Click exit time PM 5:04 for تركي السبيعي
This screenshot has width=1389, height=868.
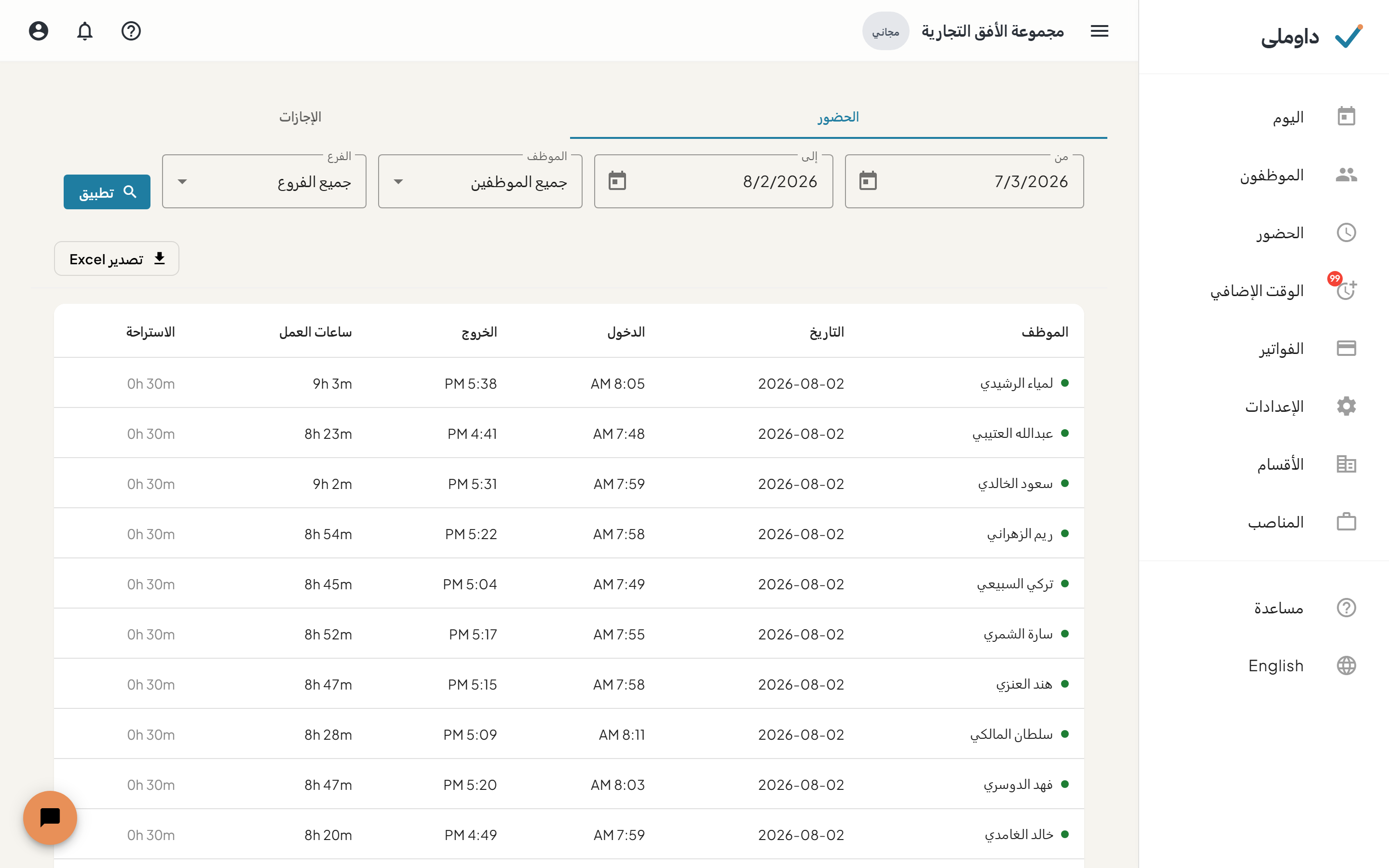click(x=469, y=584)
